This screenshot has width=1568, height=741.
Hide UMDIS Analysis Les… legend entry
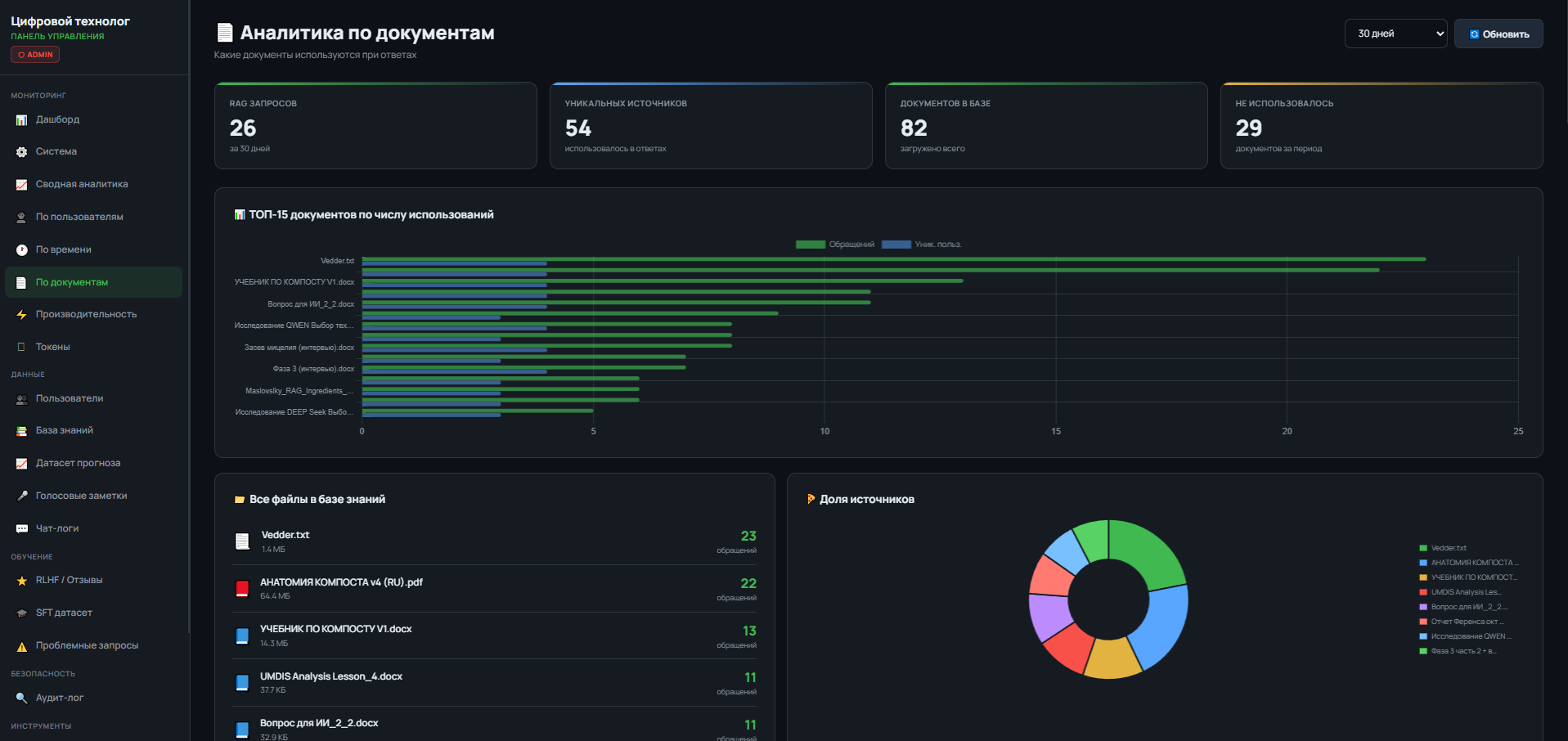(1461, 592)
